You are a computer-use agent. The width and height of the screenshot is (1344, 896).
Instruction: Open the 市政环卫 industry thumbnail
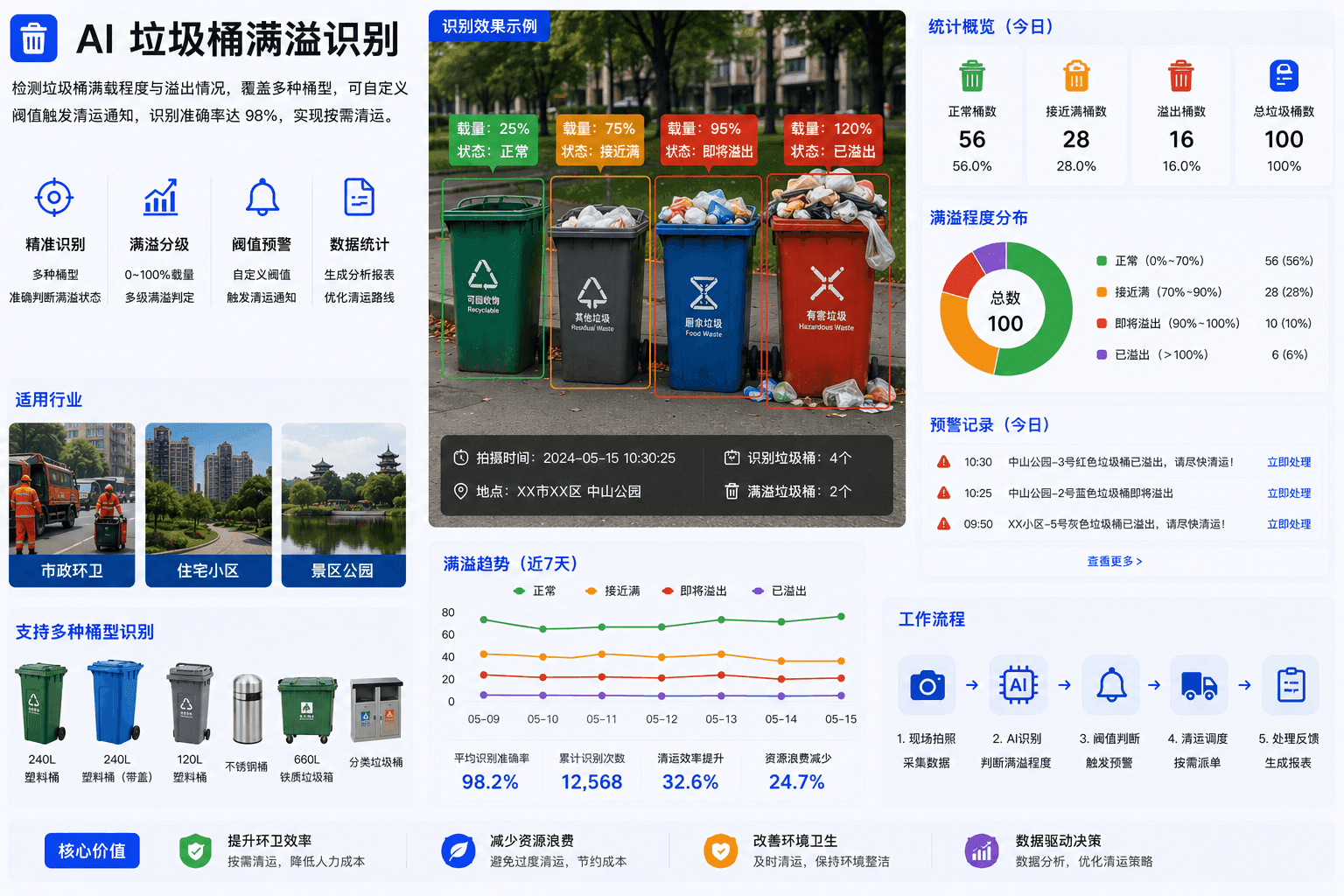pos(72,505)
